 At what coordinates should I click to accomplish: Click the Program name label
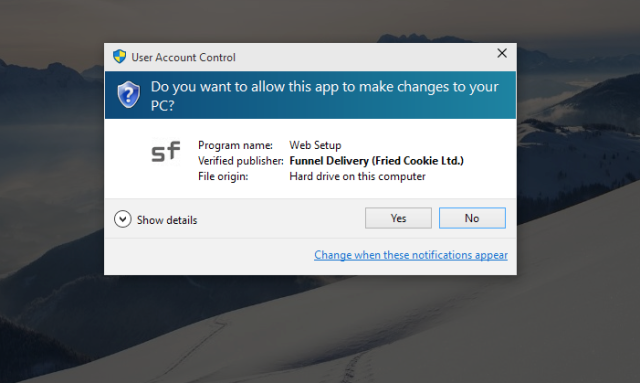tap(235, 145)
